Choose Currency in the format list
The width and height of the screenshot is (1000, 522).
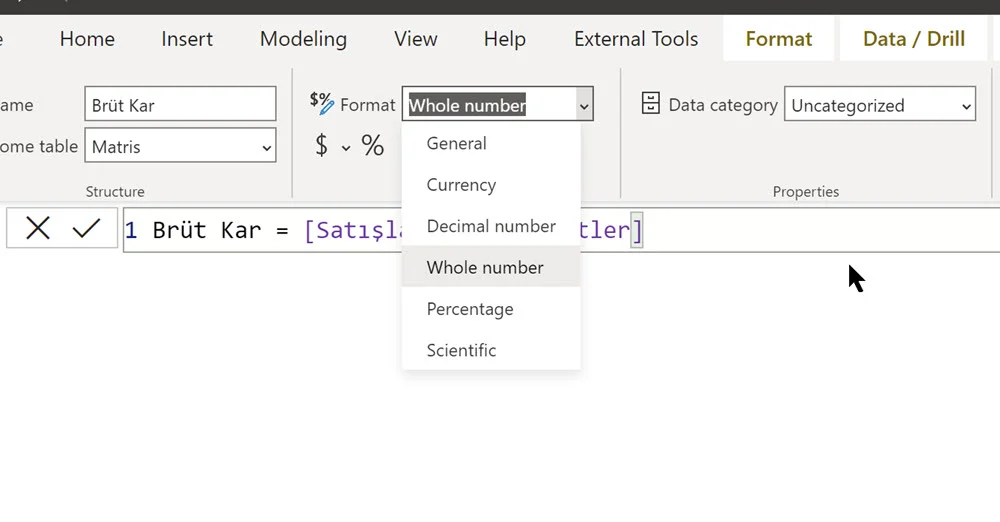[x=491, y=184]
